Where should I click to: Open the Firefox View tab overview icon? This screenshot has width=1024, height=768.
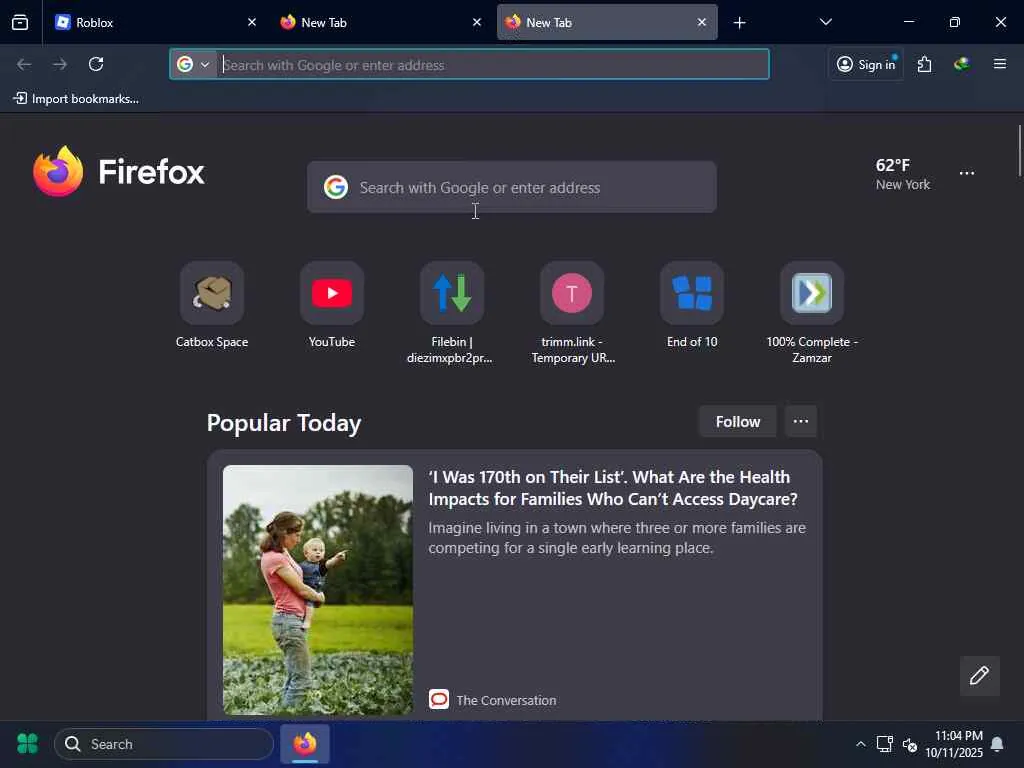pyautogui.click(x=20, y=23)
